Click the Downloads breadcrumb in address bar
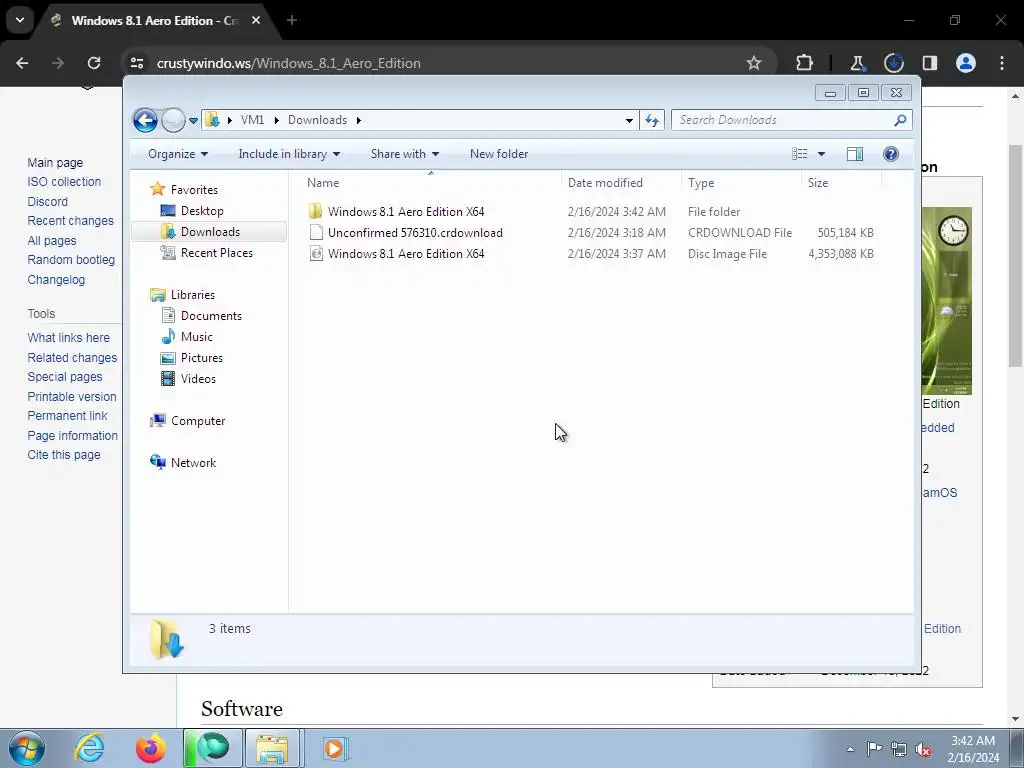Image resolution: width=1024 pixels, height=768 pixels. (317, 120)
